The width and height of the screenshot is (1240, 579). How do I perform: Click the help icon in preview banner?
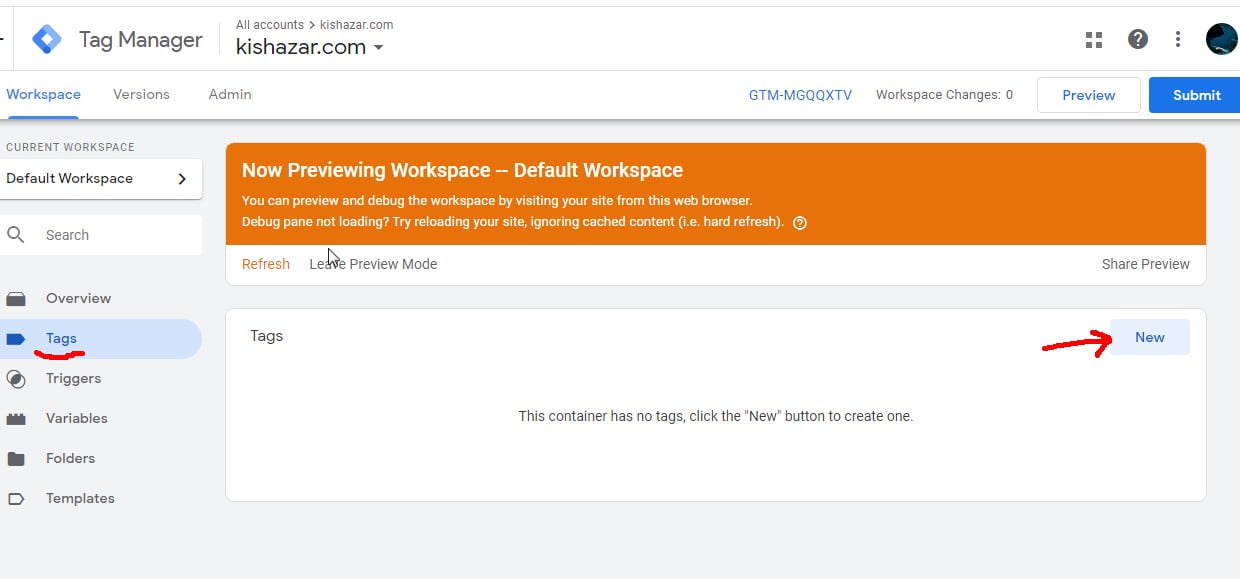pos(800,223)
